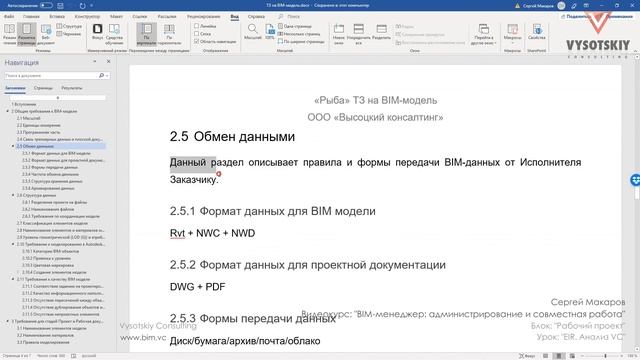Collapse heading 2 Общие требования к BIM модели
This screenshot has width=640, height=360.
(x=7, y=111)
